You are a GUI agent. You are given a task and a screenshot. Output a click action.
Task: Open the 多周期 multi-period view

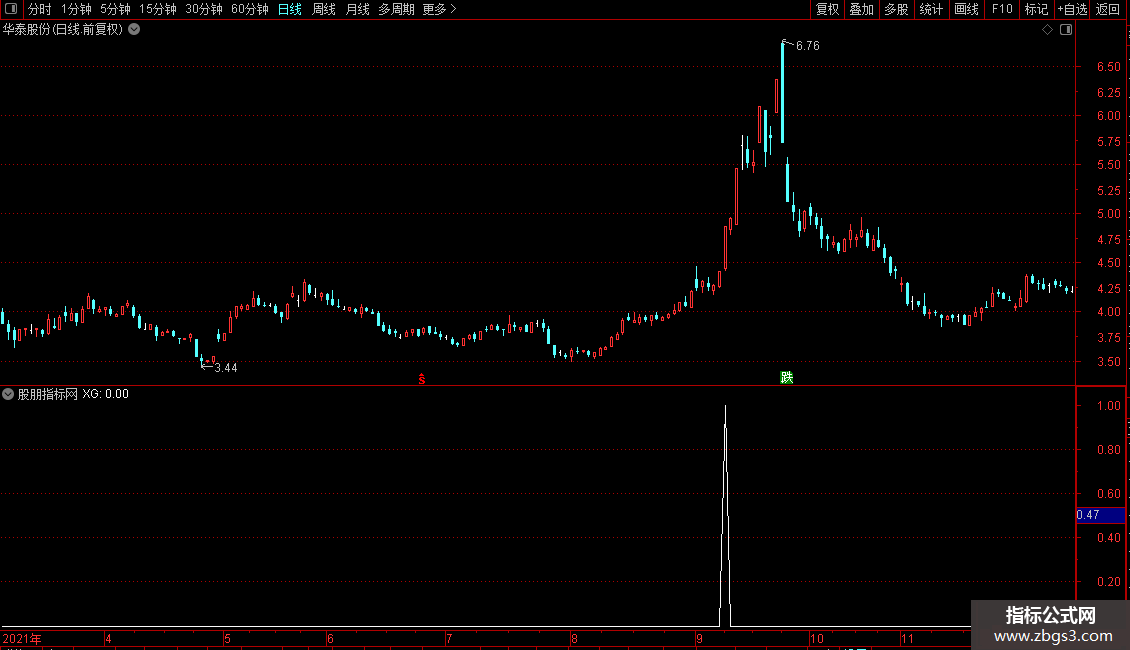pos(396,9)
